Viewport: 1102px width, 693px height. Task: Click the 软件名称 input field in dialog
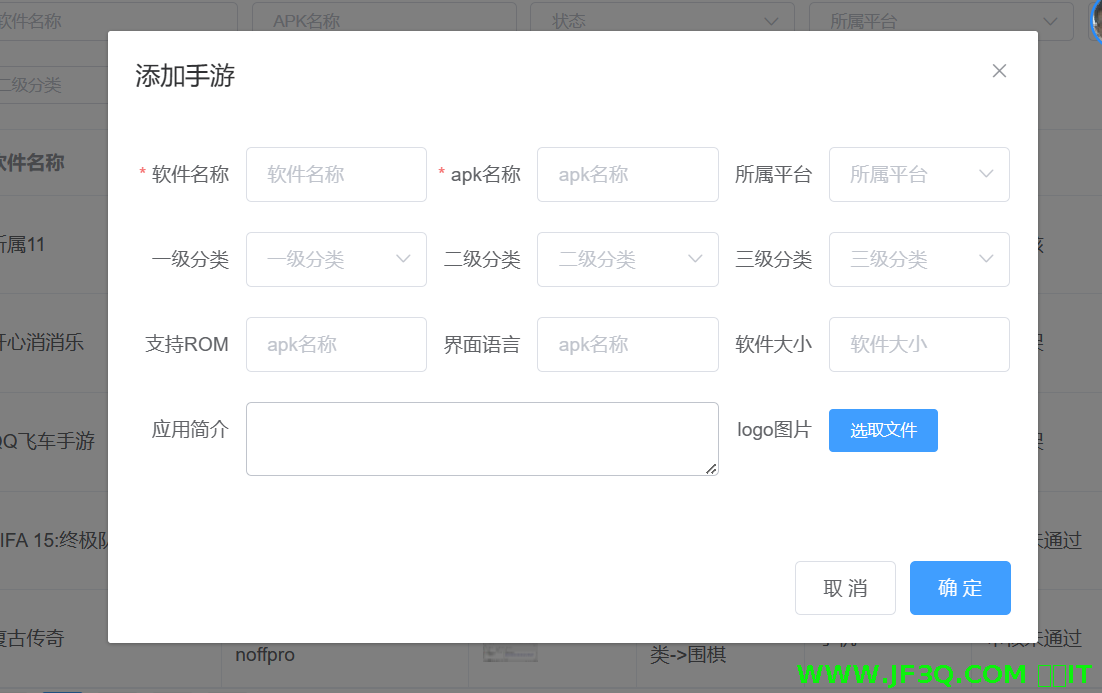(x=336, y=175)
